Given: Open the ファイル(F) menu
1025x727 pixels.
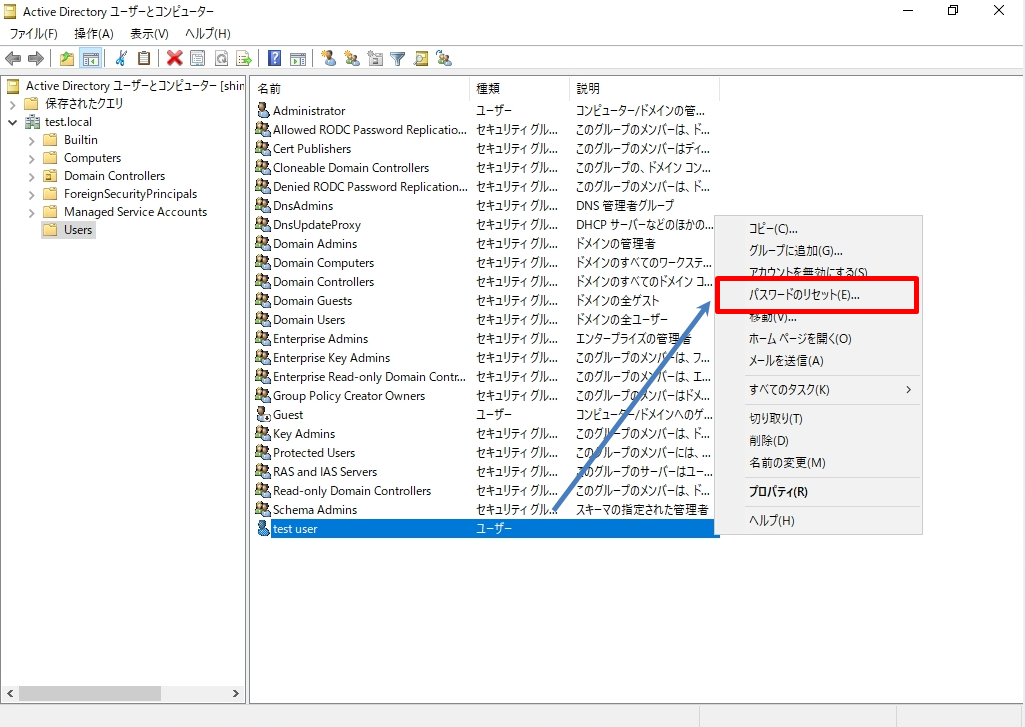Looking at the screenshot, I should [33, 34].
